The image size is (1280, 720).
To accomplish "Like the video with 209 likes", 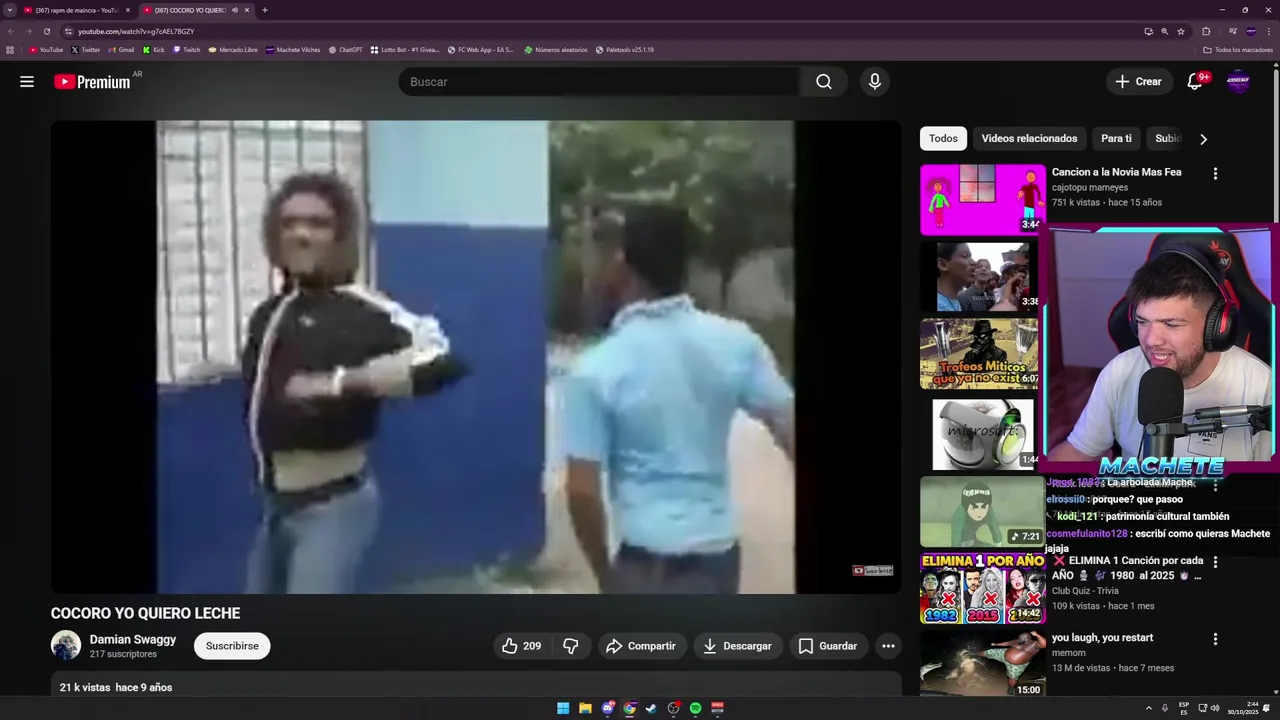I will point(522,646).
